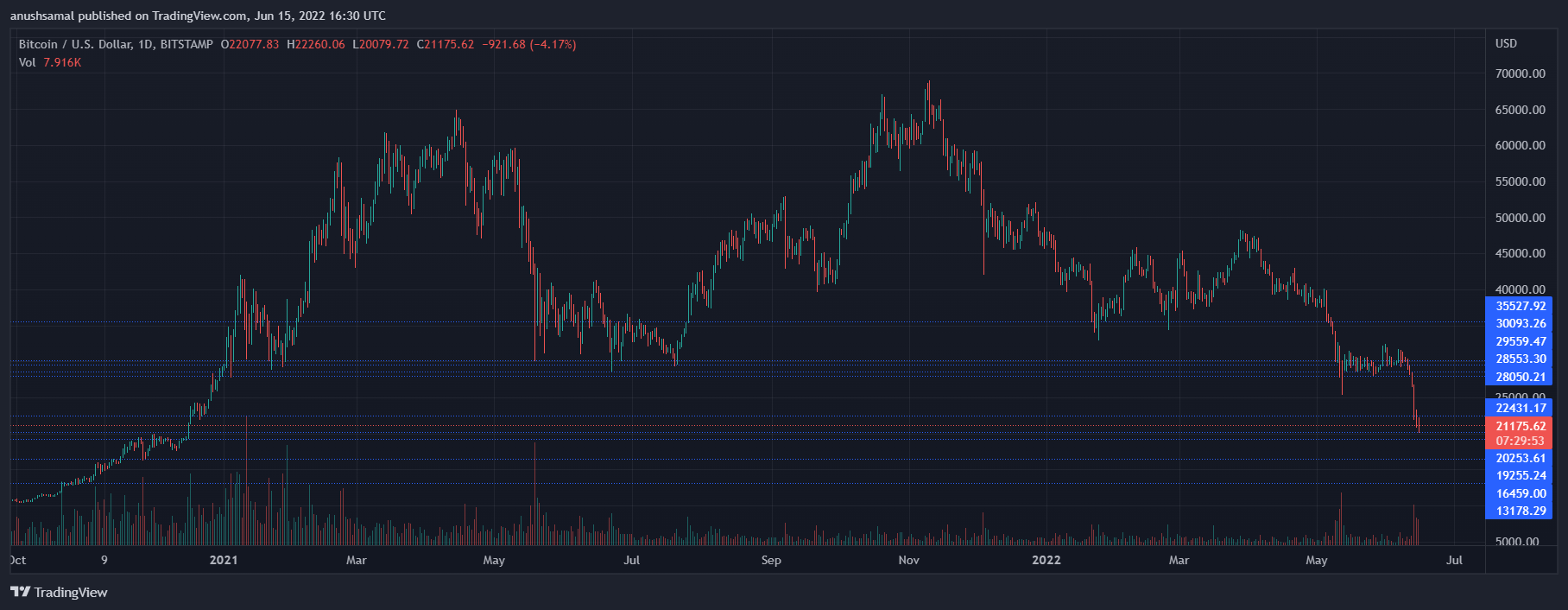
Task: Click the open price value O22077.83
Action: click(250, 44)
